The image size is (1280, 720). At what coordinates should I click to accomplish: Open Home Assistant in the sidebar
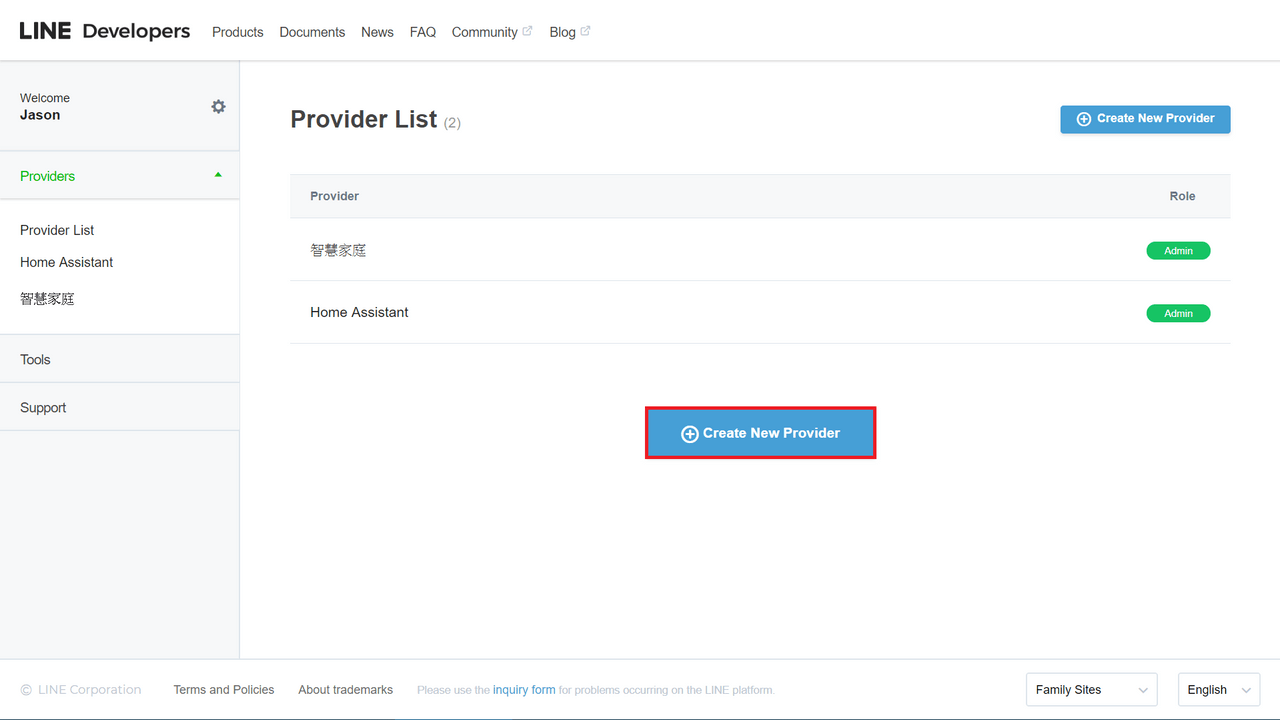pyautogui.click(x=67, y=262)
